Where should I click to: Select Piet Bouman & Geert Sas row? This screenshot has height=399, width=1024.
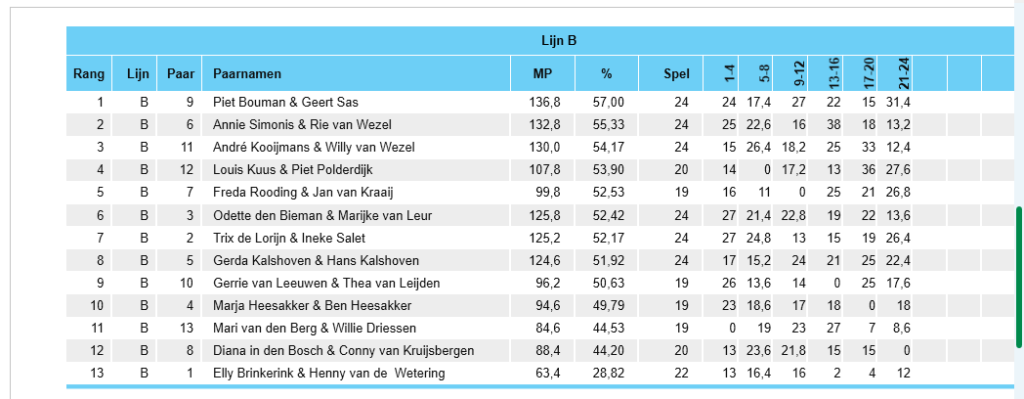[285, 103]
